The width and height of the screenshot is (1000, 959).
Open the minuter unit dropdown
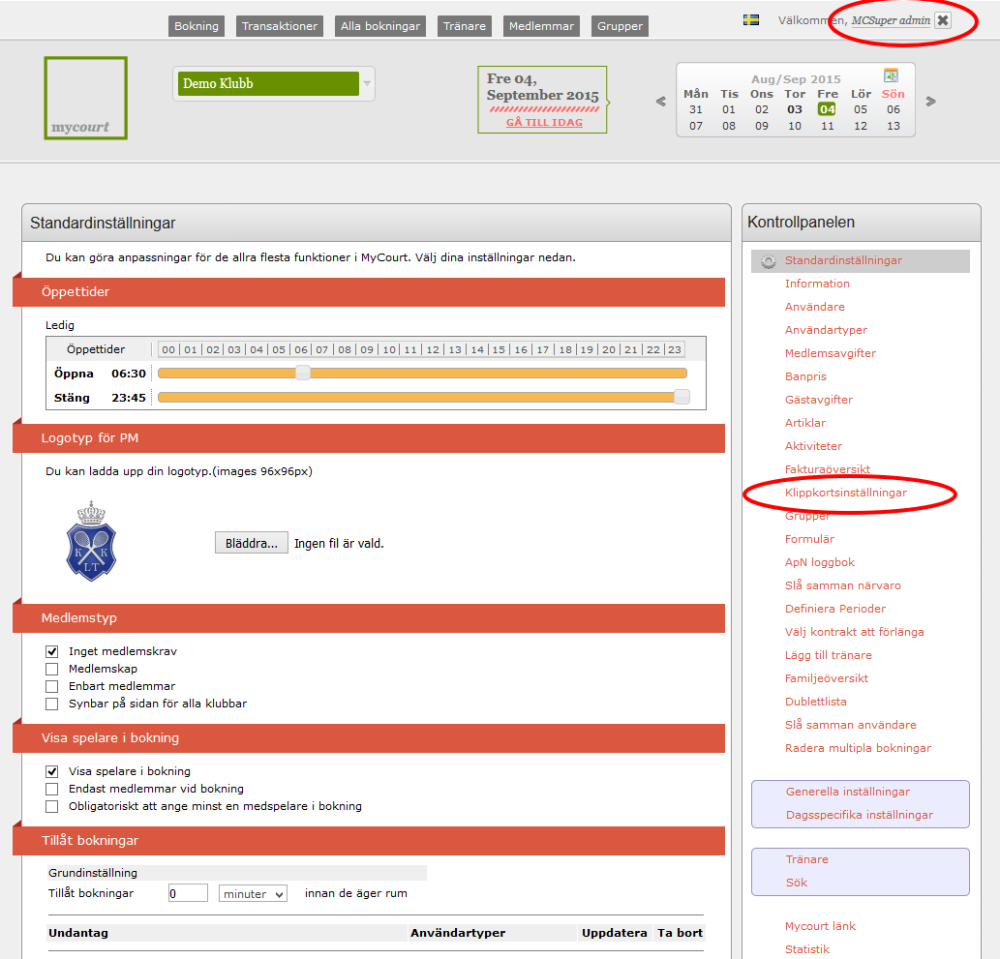[253, 893]
